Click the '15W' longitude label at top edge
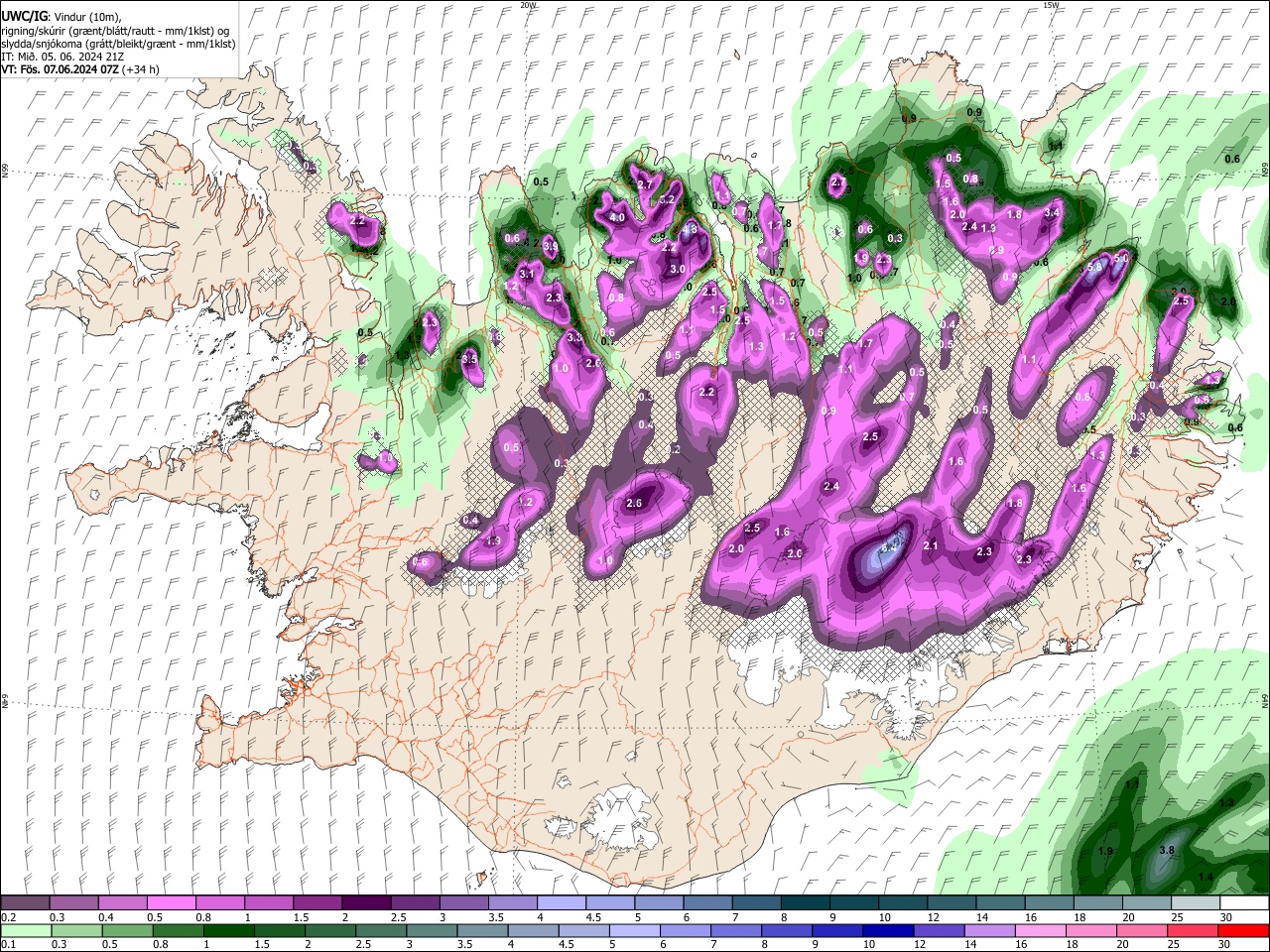Screen dimensions: 1270x952 click(1051, 5)
